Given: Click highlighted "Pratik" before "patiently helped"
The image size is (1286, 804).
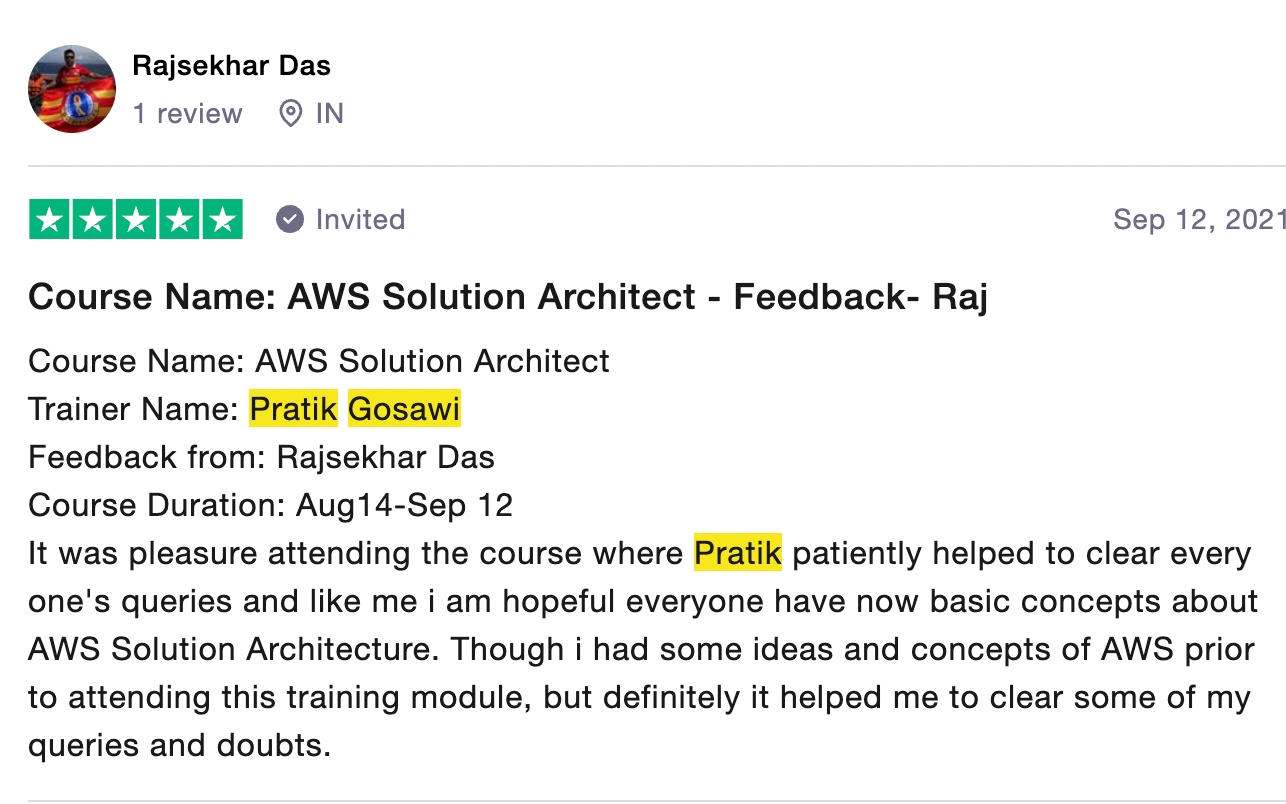Looking at the screenshot, I should pyautogui.click(x=738, y=554).
